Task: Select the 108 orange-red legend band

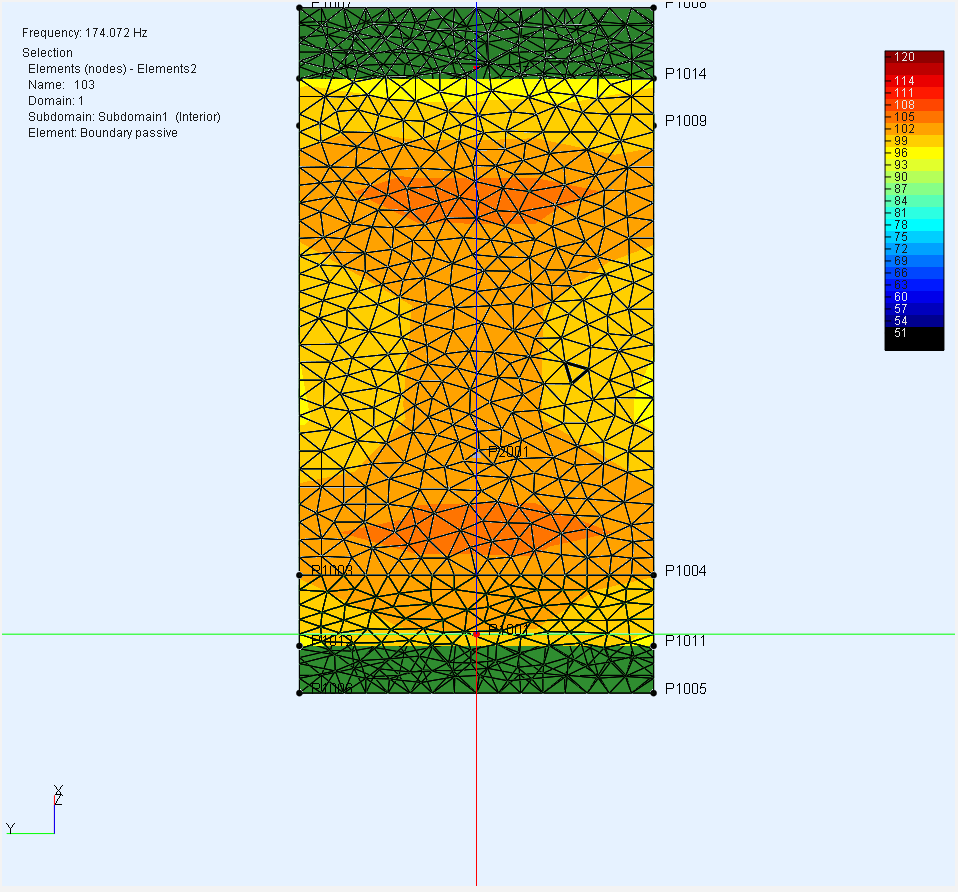Action: click(913, 104)
